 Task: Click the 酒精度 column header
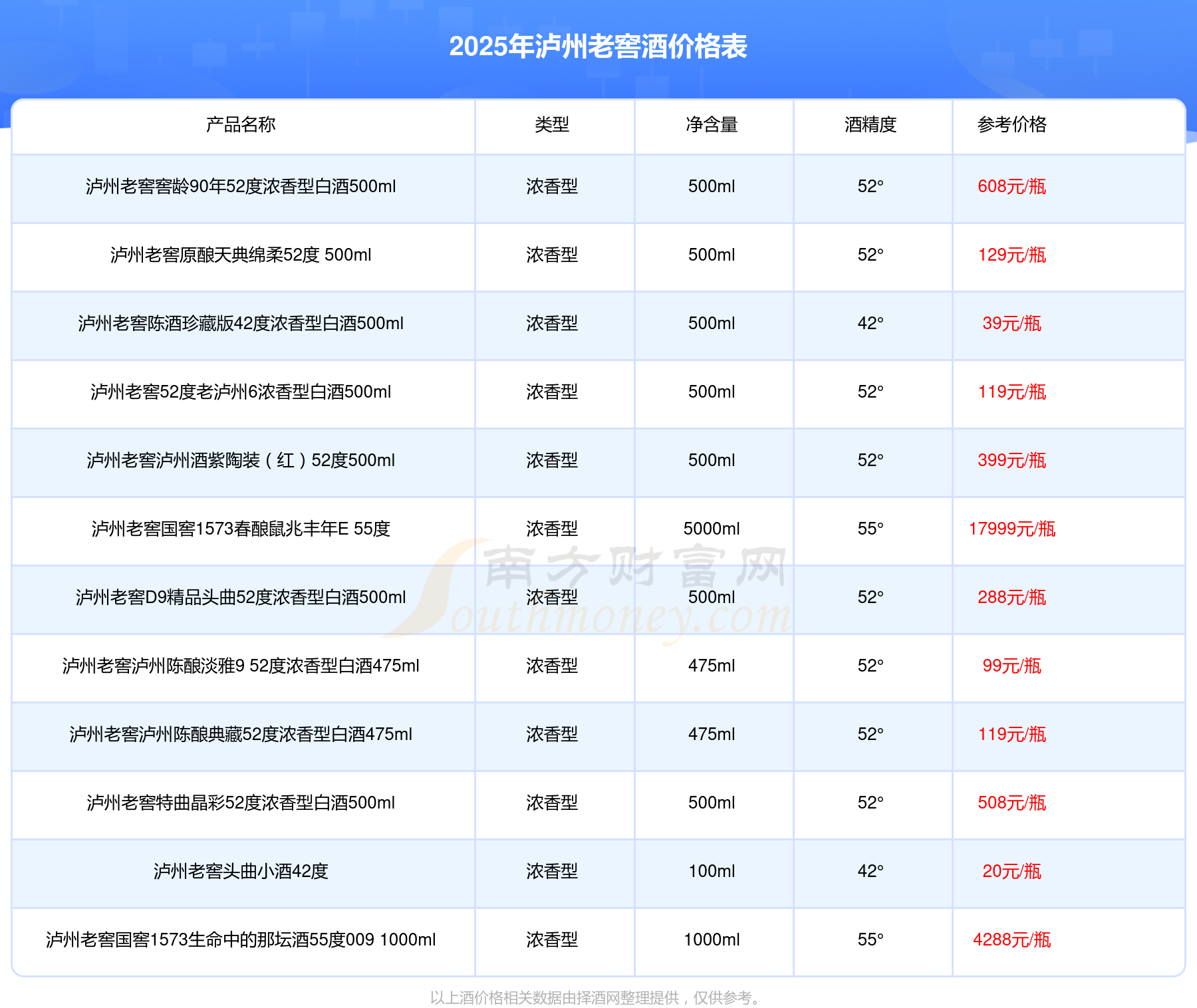[870, 124]
